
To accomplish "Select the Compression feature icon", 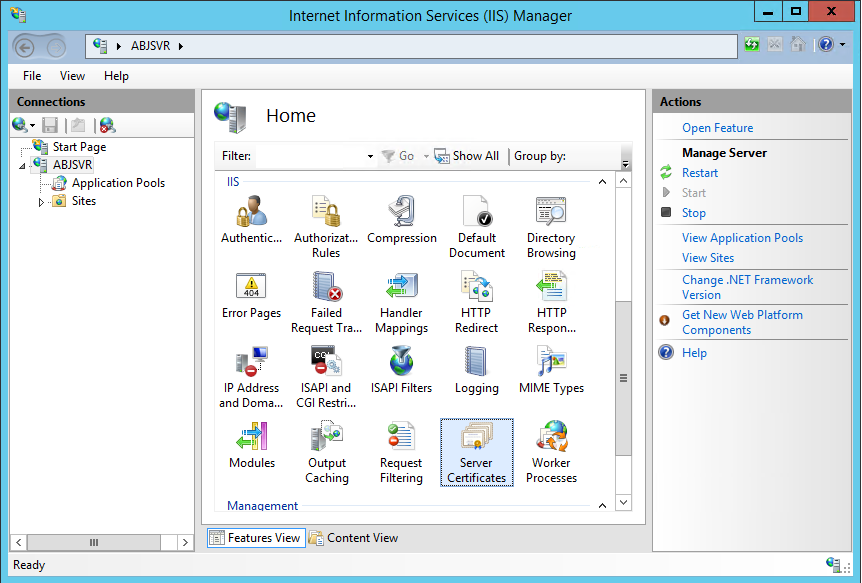I will [401, 212].
